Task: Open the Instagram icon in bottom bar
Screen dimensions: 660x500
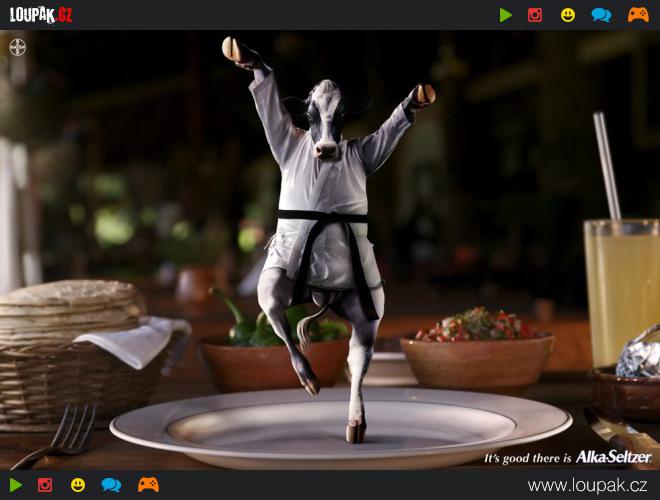Action: pyautogui.click(x=45, y=485)
